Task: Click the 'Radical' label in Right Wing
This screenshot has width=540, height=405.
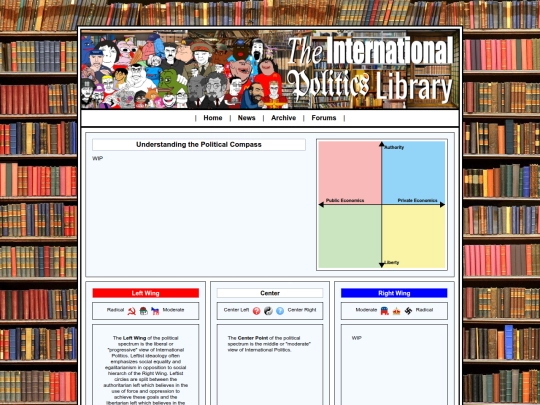Action: [x=424, y=310]
